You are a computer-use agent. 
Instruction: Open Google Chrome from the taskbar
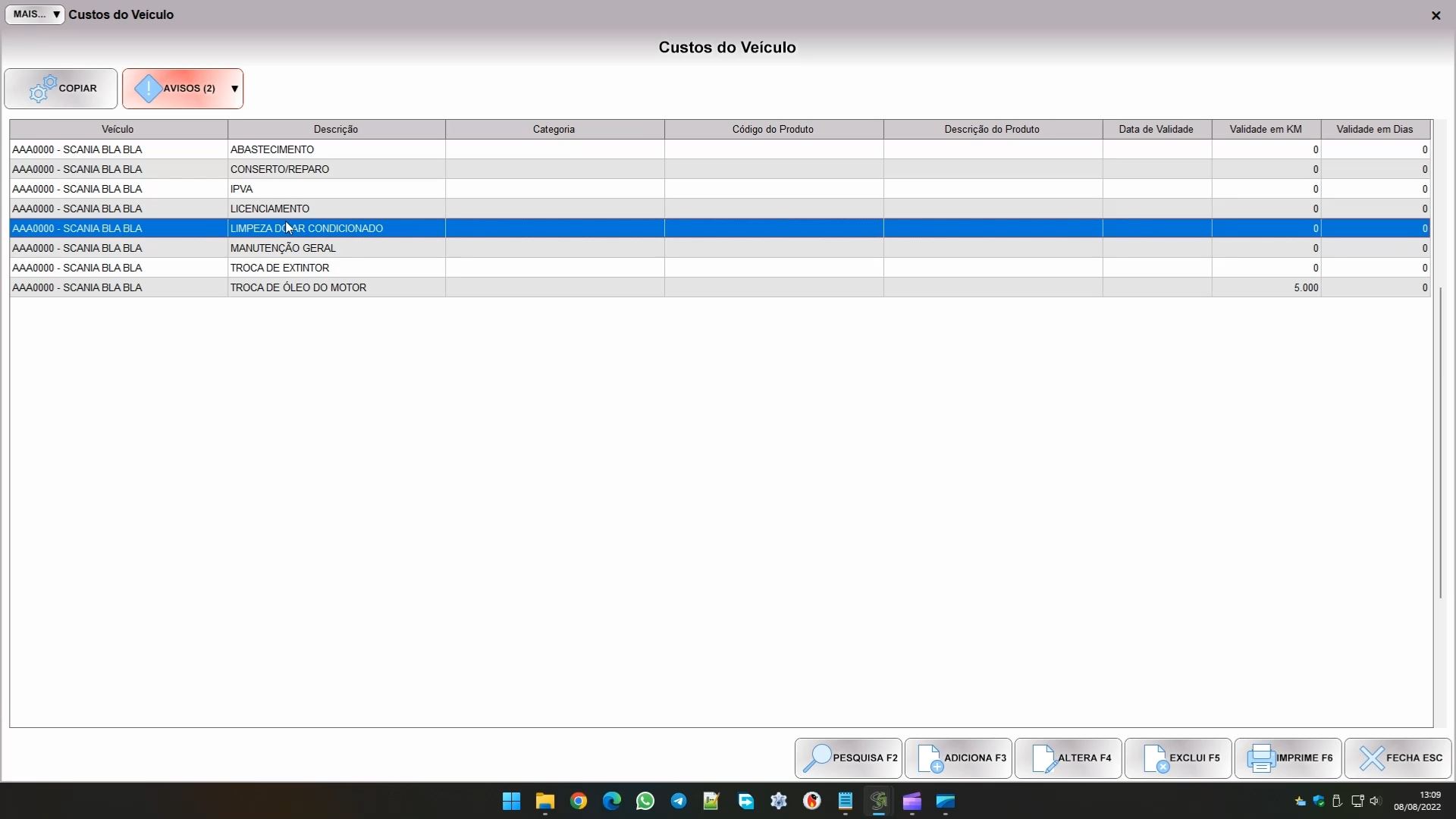point(579,802)
